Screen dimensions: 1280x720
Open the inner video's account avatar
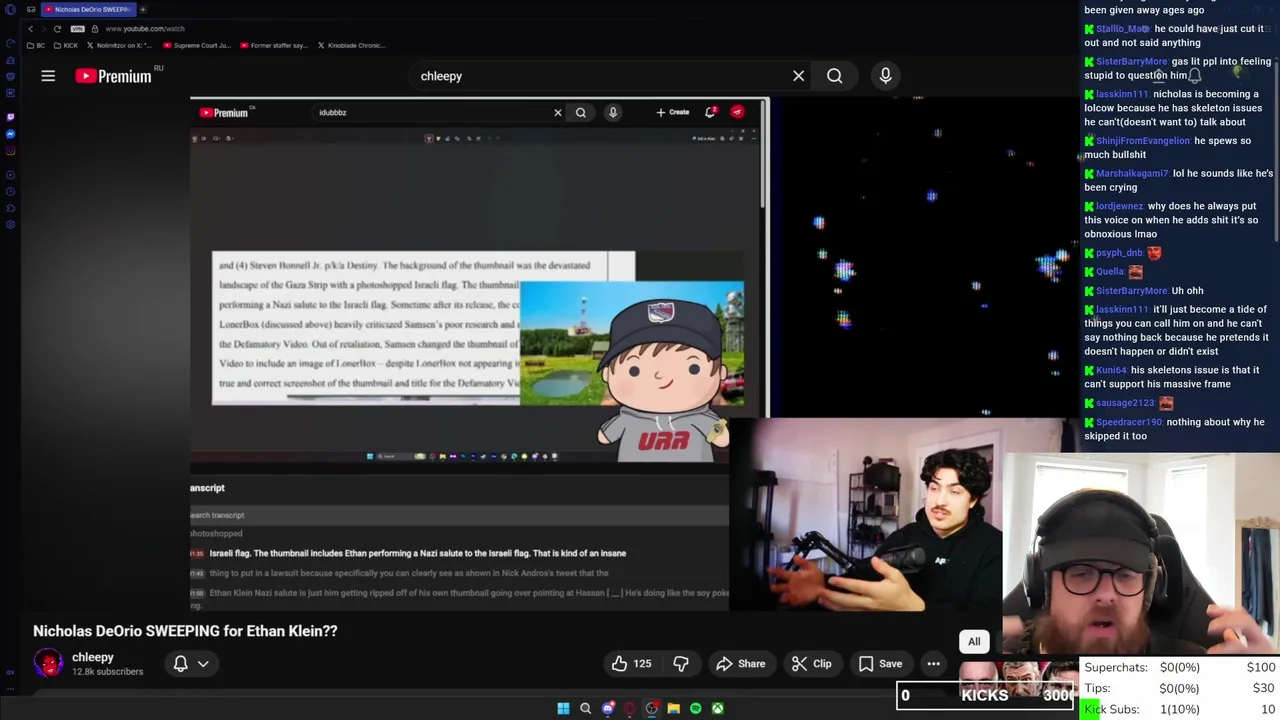(737, 112)
